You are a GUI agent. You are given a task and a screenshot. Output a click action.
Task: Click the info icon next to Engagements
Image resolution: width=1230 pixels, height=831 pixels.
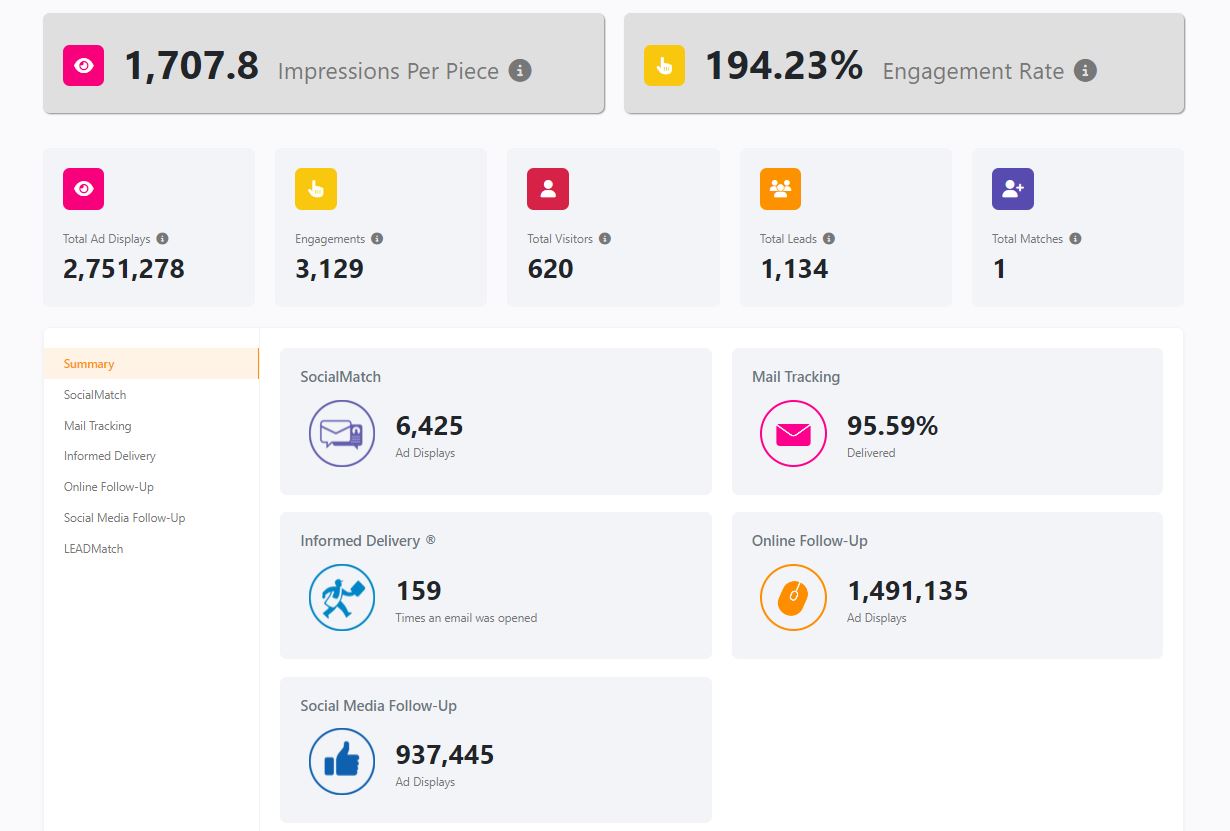377,239
